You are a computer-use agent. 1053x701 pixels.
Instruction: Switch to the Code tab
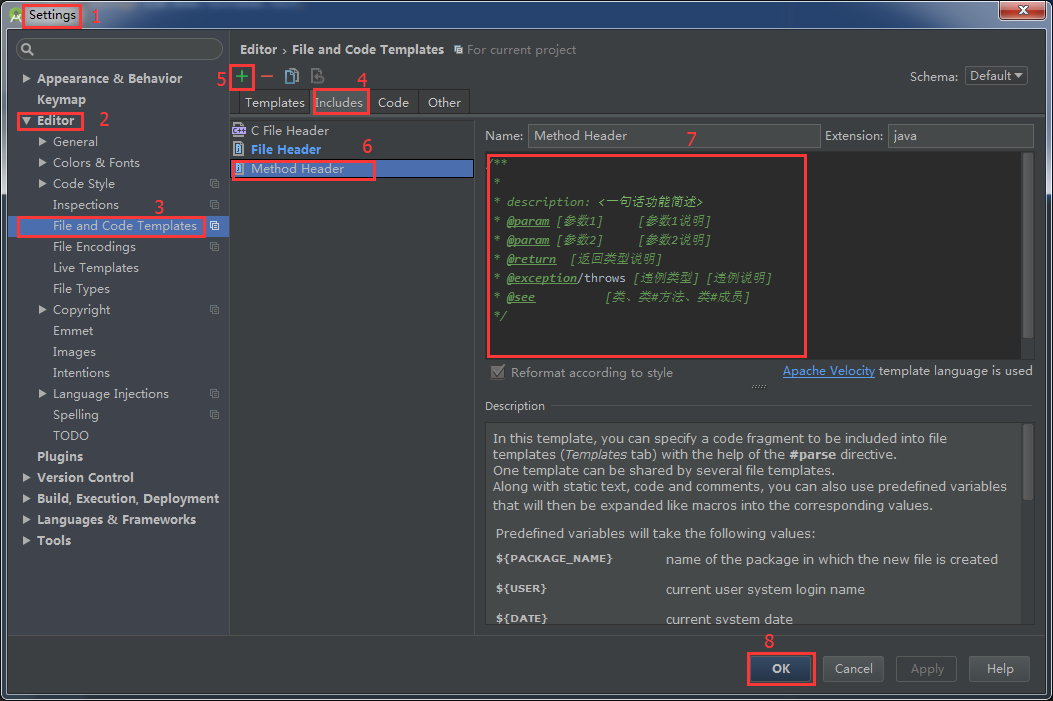point(393,102)
